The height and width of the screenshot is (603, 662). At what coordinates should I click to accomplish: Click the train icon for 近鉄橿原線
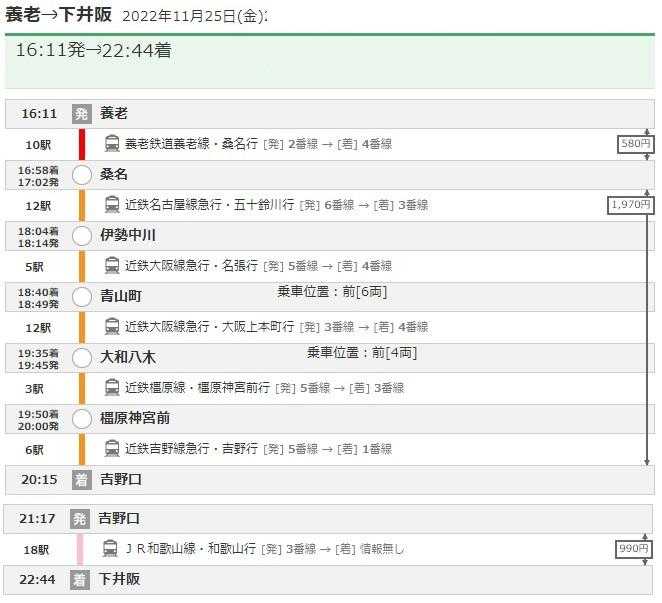pyautogui.click(x=112, y=388)
